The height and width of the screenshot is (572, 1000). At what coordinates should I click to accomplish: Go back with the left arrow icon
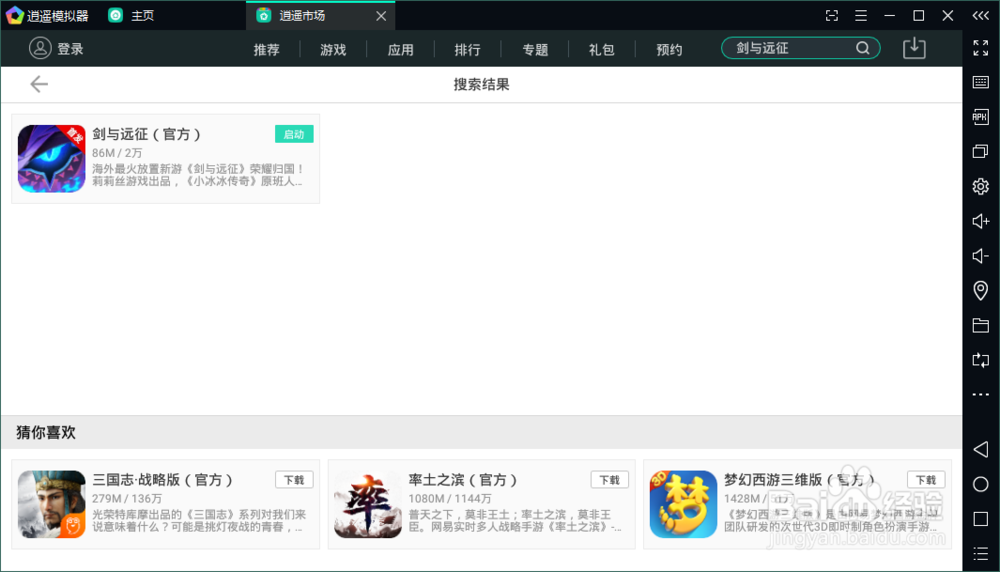point(39,84)
